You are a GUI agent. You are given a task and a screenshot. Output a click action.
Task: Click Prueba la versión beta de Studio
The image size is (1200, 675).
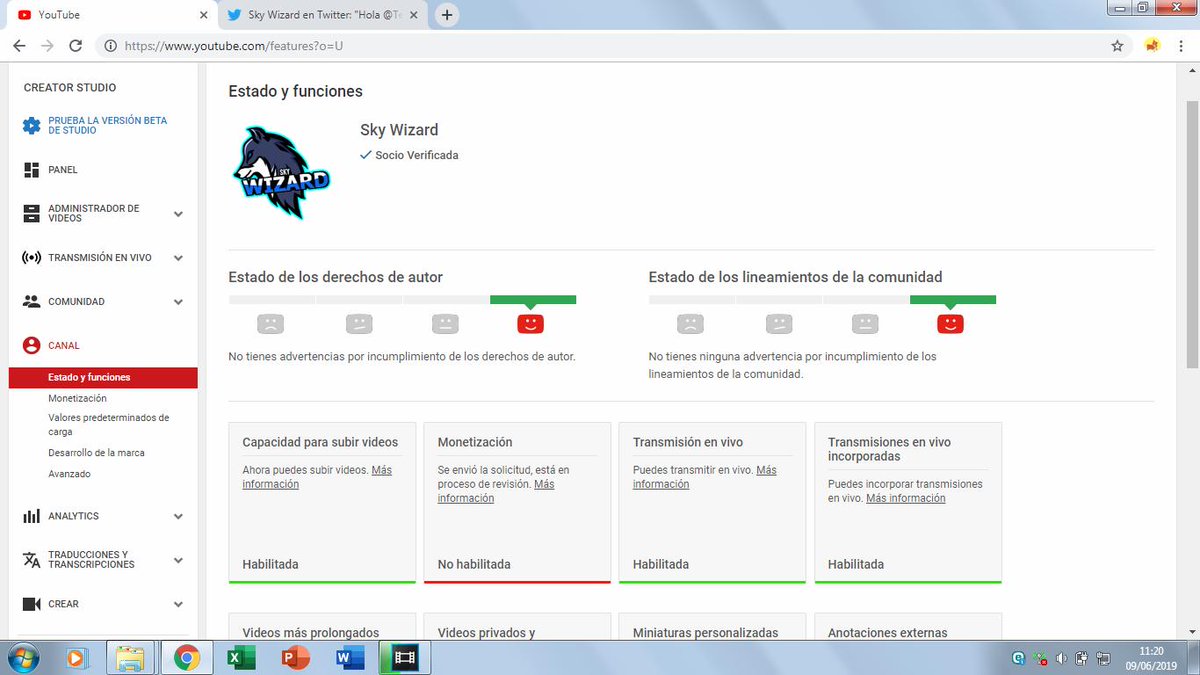tap(108, 125)
